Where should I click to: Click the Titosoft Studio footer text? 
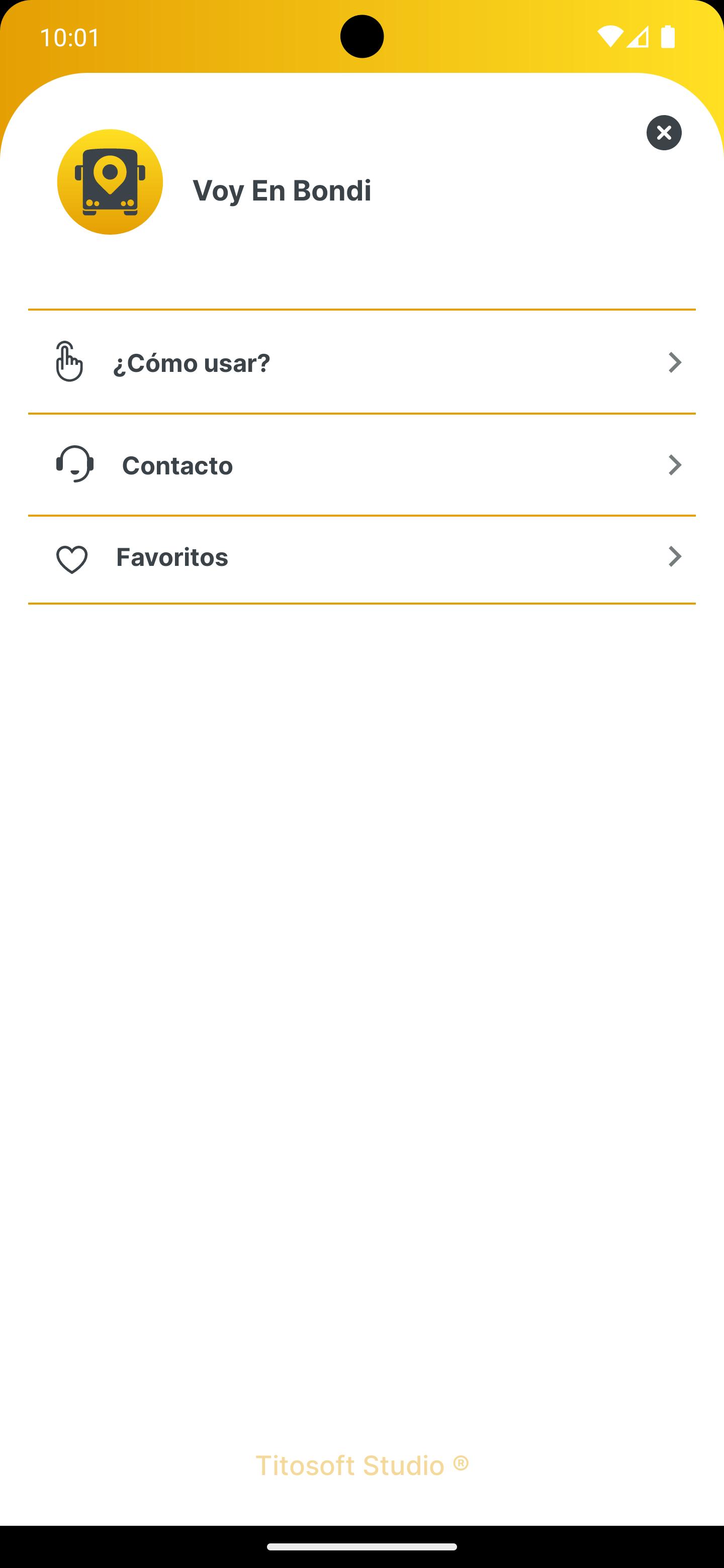361,1465
